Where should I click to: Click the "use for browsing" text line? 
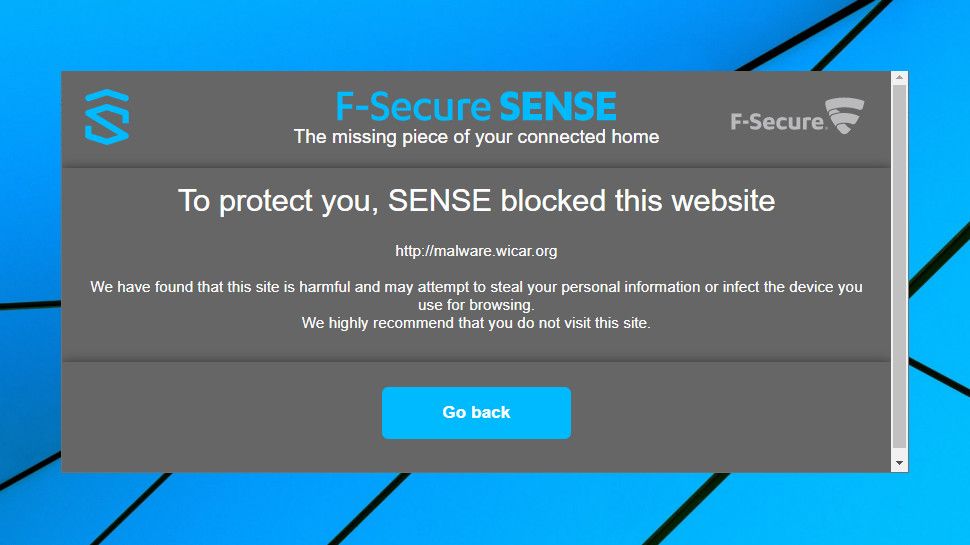point(476,305)
